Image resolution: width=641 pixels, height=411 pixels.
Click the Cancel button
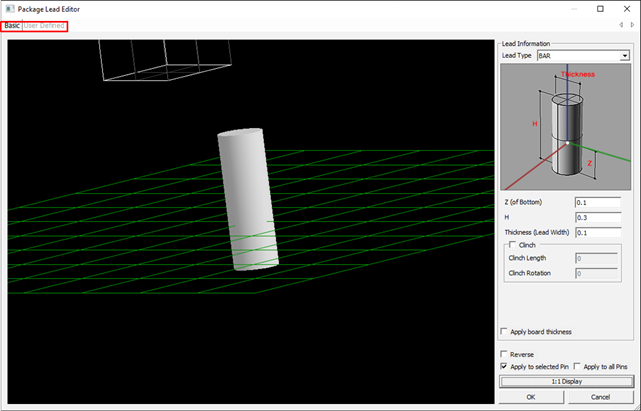click(600, 397)
